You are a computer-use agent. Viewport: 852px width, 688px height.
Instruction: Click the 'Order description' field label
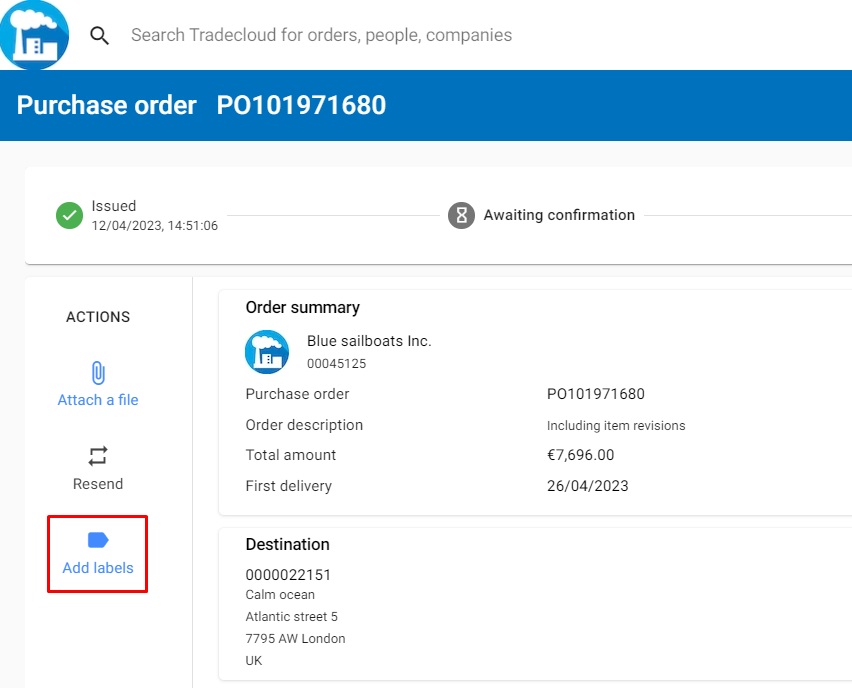pyautogui.click(x=304, y=425)
